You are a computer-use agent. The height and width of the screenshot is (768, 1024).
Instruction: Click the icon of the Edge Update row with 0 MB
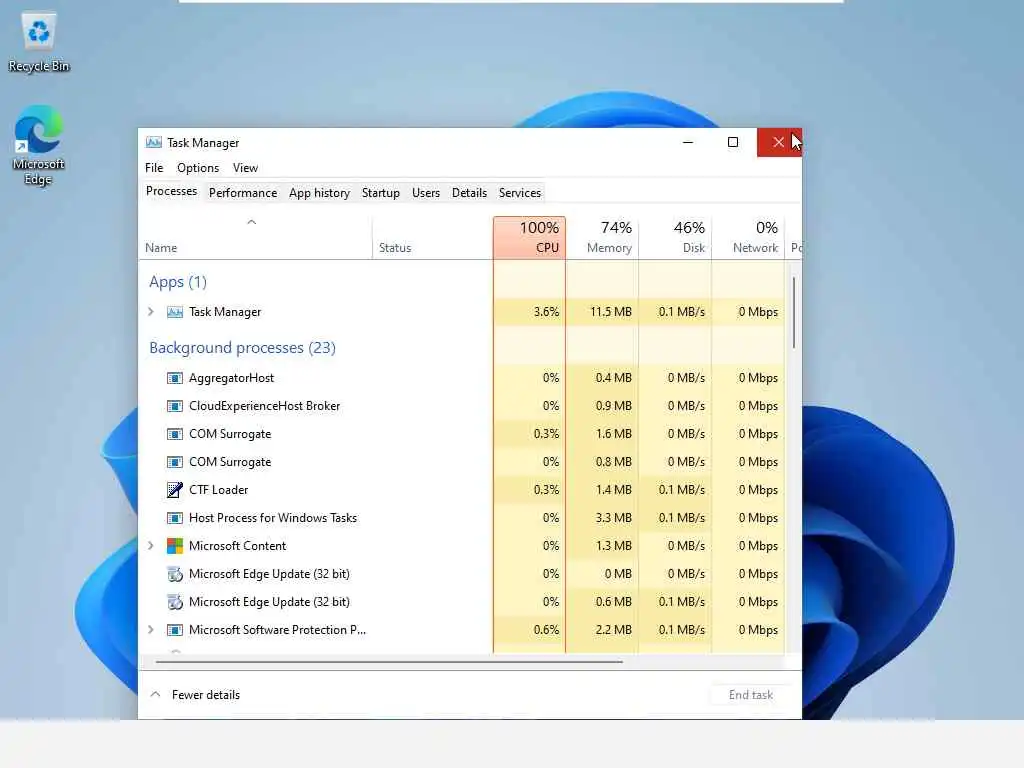[x=175, y=574]
